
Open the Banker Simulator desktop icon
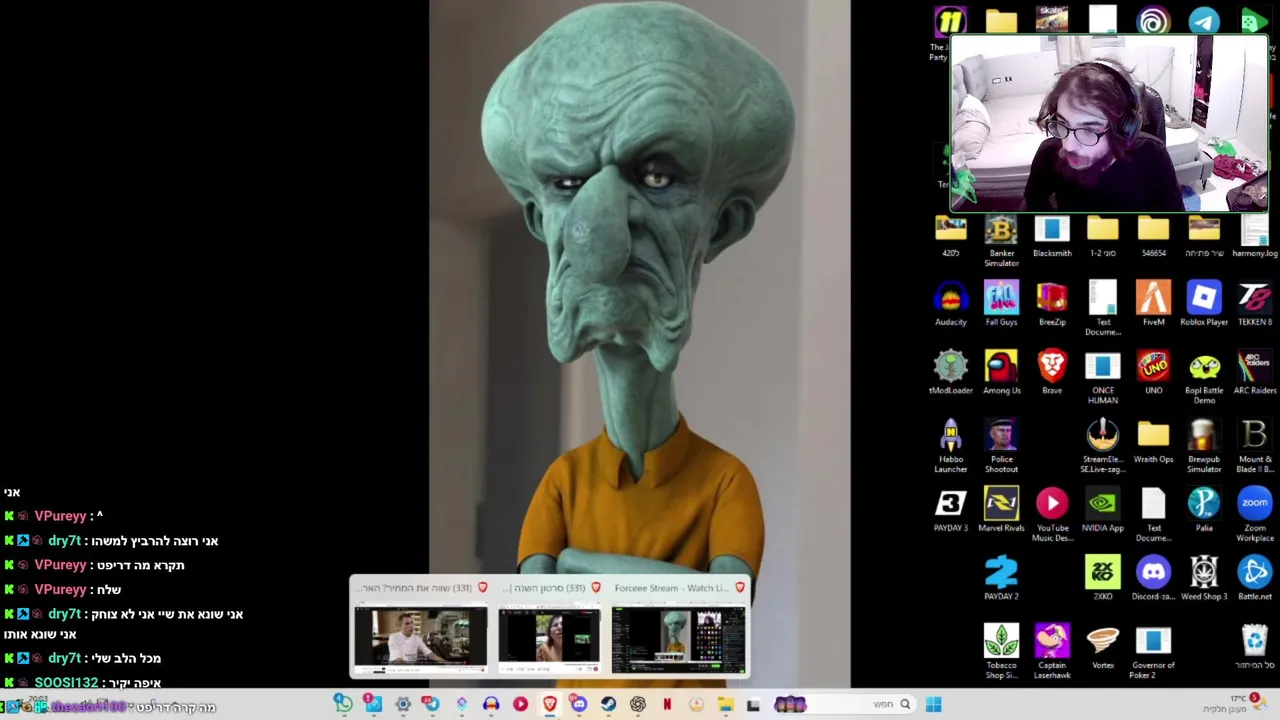[x=1001, y=241]
